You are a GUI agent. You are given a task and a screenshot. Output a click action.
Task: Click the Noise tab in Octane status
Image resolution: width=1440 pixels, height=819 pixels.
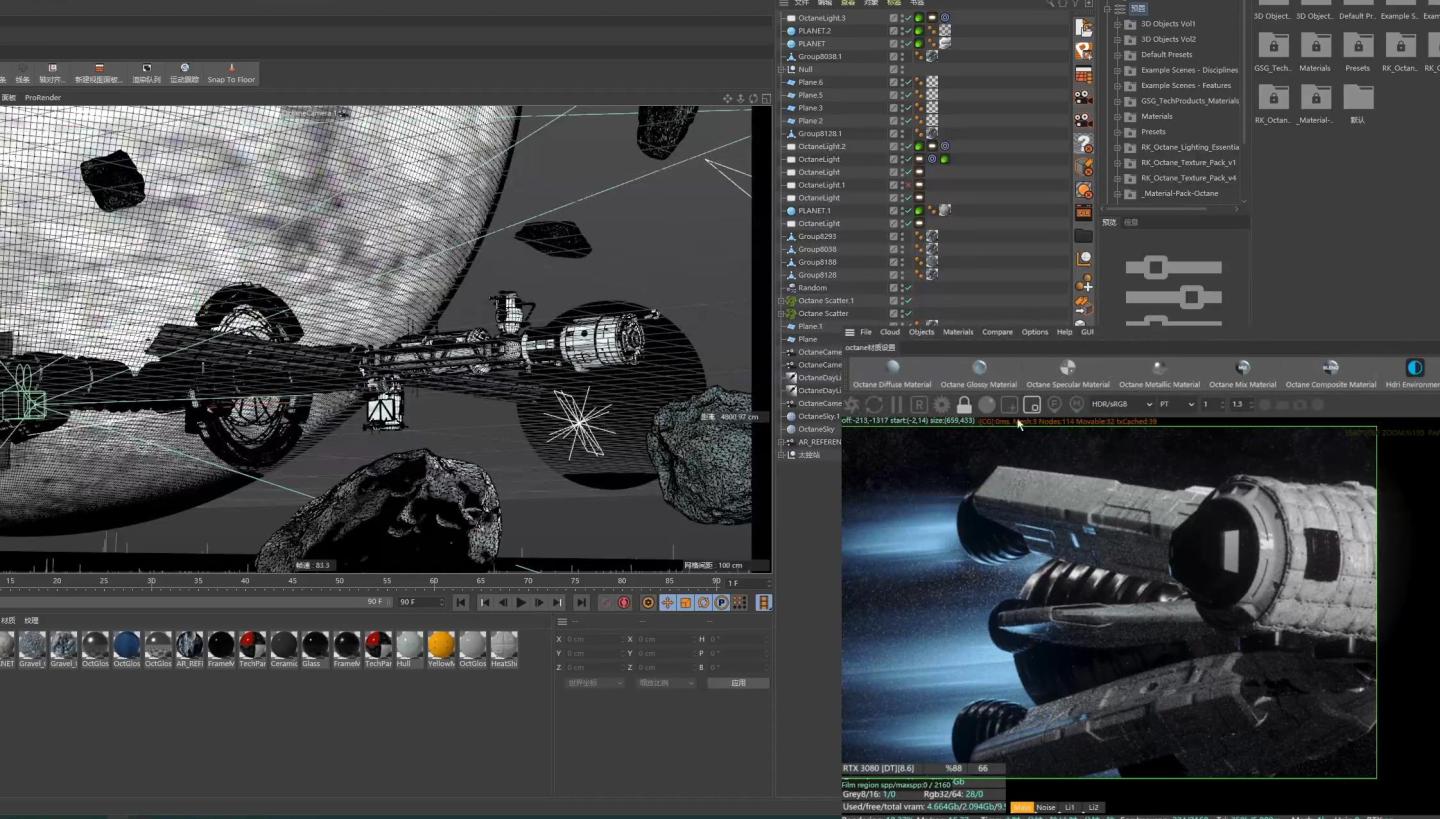[1046, 807]
